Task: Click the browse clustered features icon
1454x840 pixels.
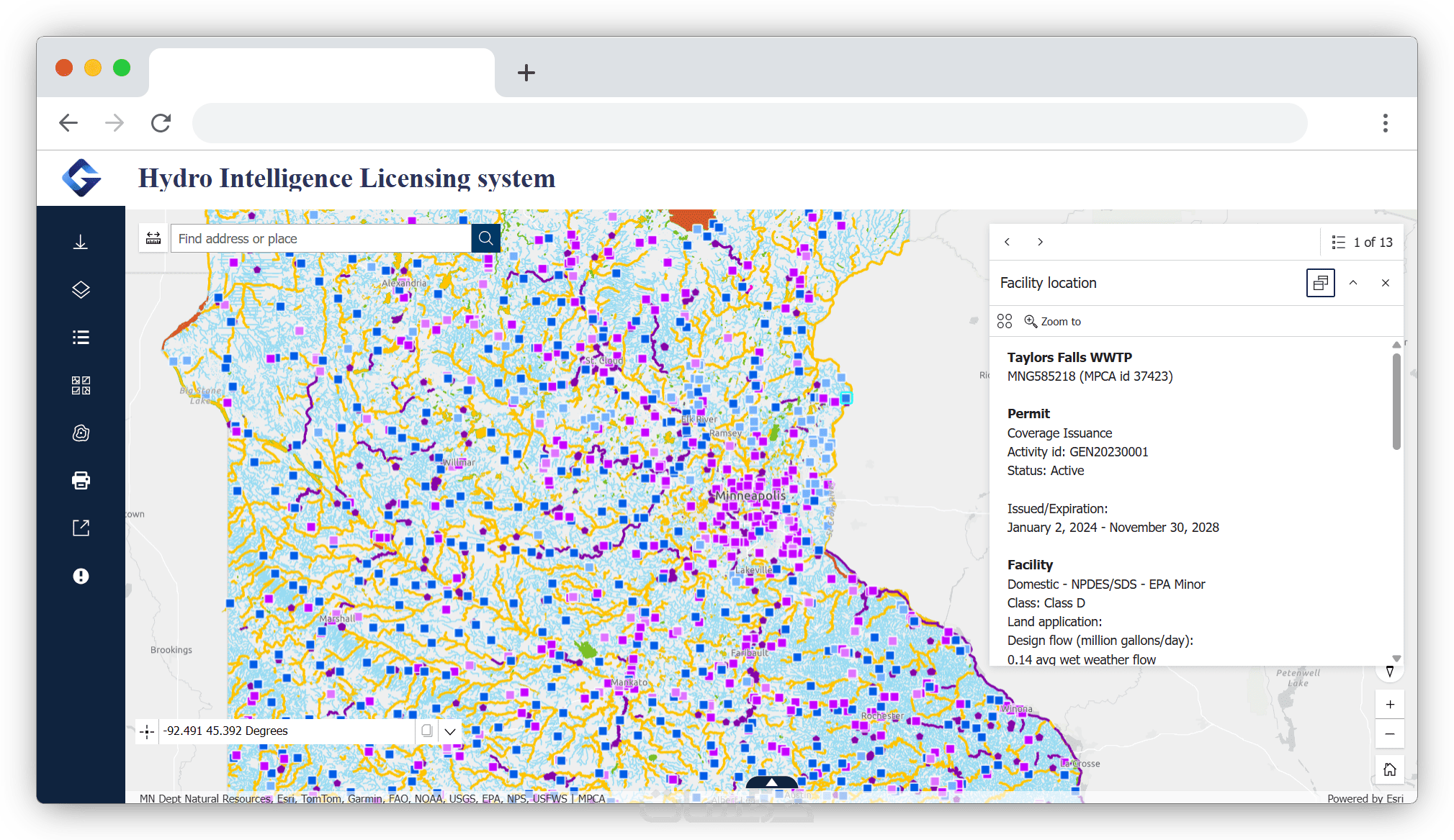Action: pyautogui.click(x=1005, y=321)
